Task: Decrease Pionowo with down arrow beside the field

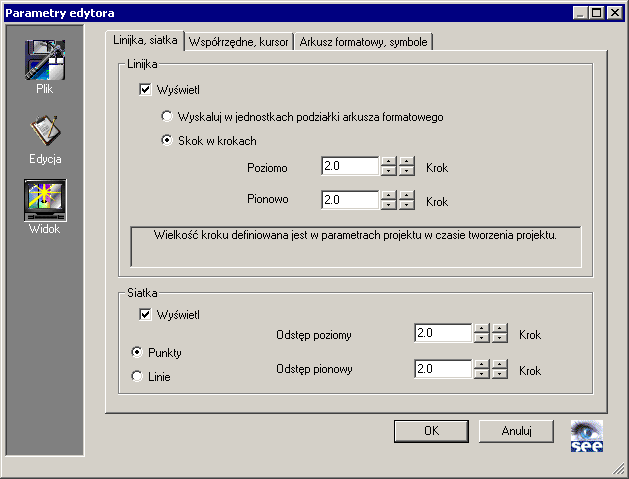Action: [x=388, y=205]
